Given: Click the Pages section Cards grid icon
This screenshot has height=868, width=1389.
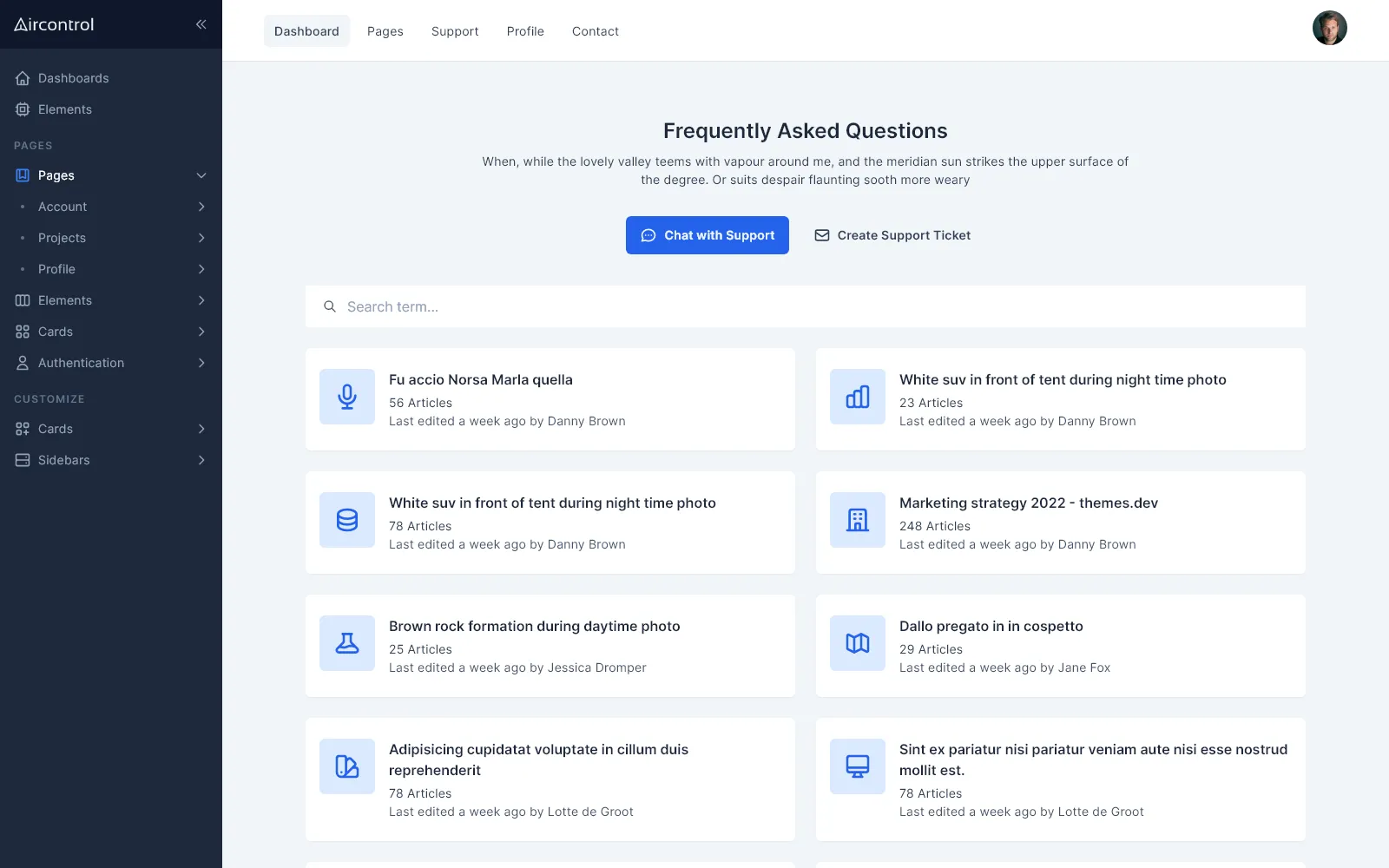Looking at the screenshot, I should click(x=23, y=332).
